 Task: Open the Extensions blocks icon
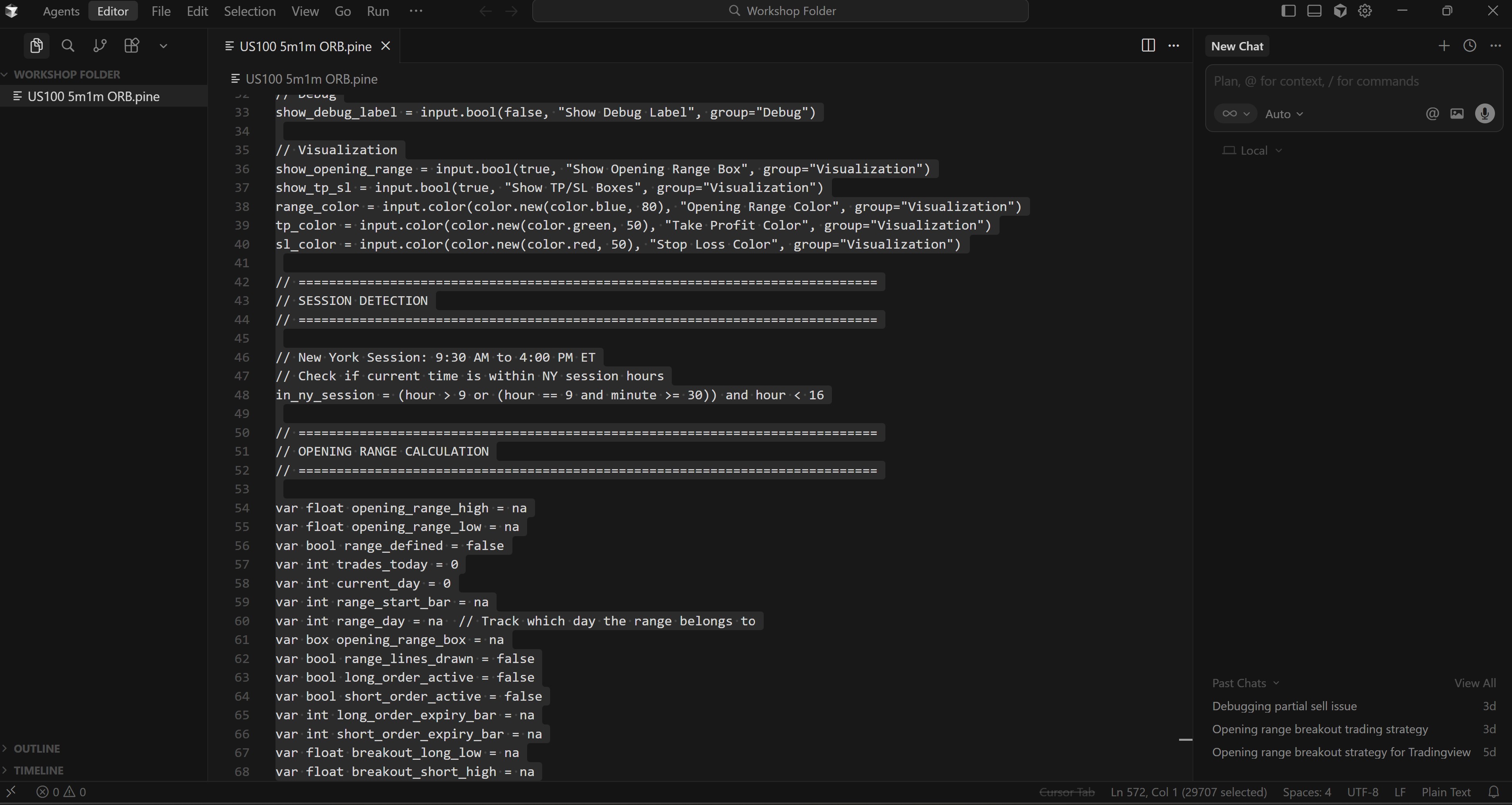click(x=132, y=46)
